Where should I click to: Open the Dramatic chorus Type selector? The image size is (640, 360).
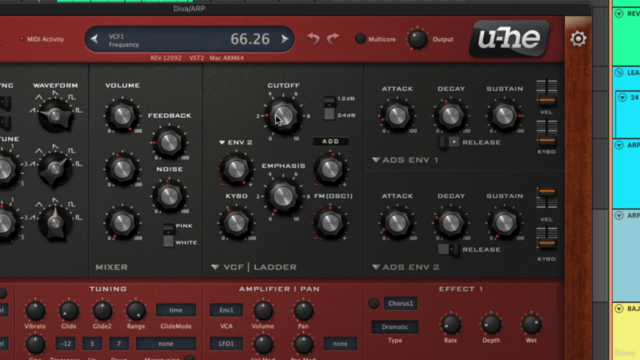coord(395,327)
